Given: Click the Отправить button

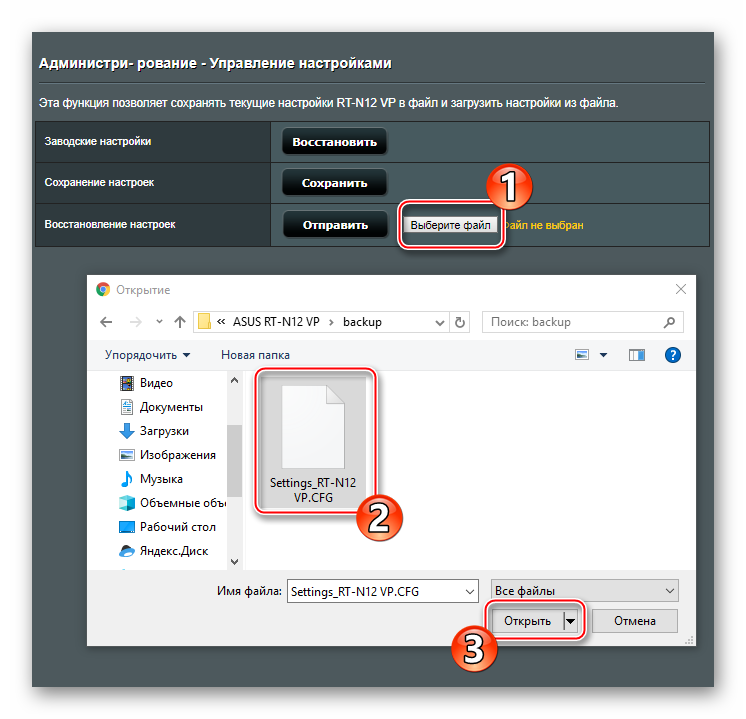Looking at the screenshot, I should pyautogui.click(x=335, y=225).
